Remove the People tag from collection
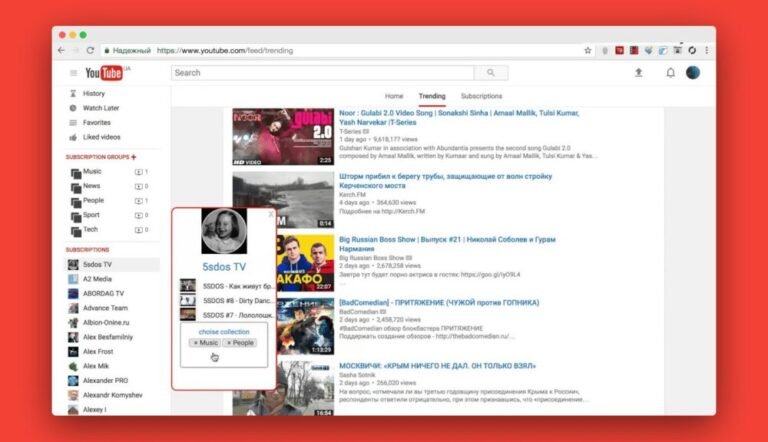Image resolution: width=768 pixels, height=442 pixels. tap(229, 343)
